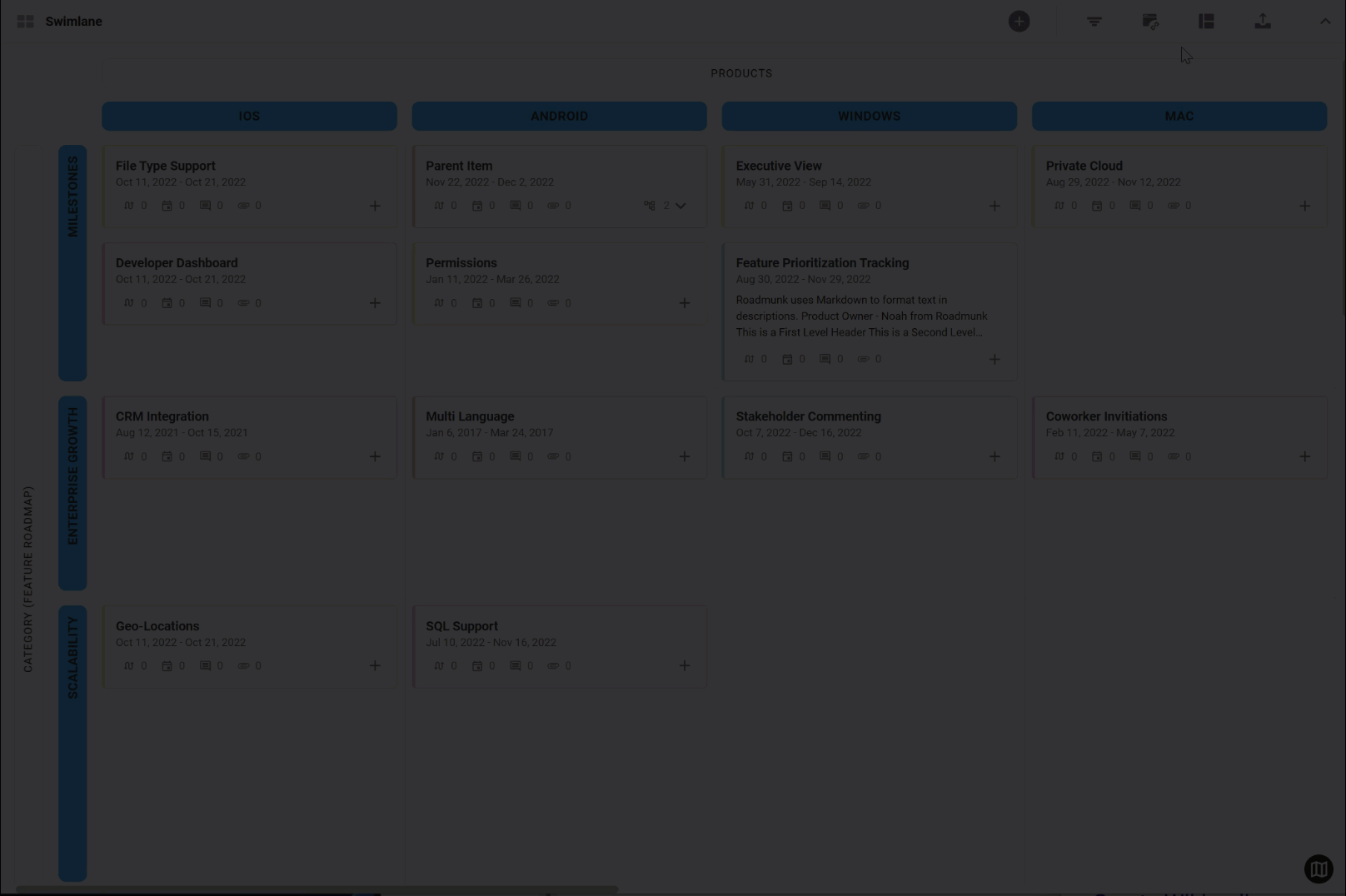Expand the child items under Parent Item

pyautogui.click(x=680, y=205)
